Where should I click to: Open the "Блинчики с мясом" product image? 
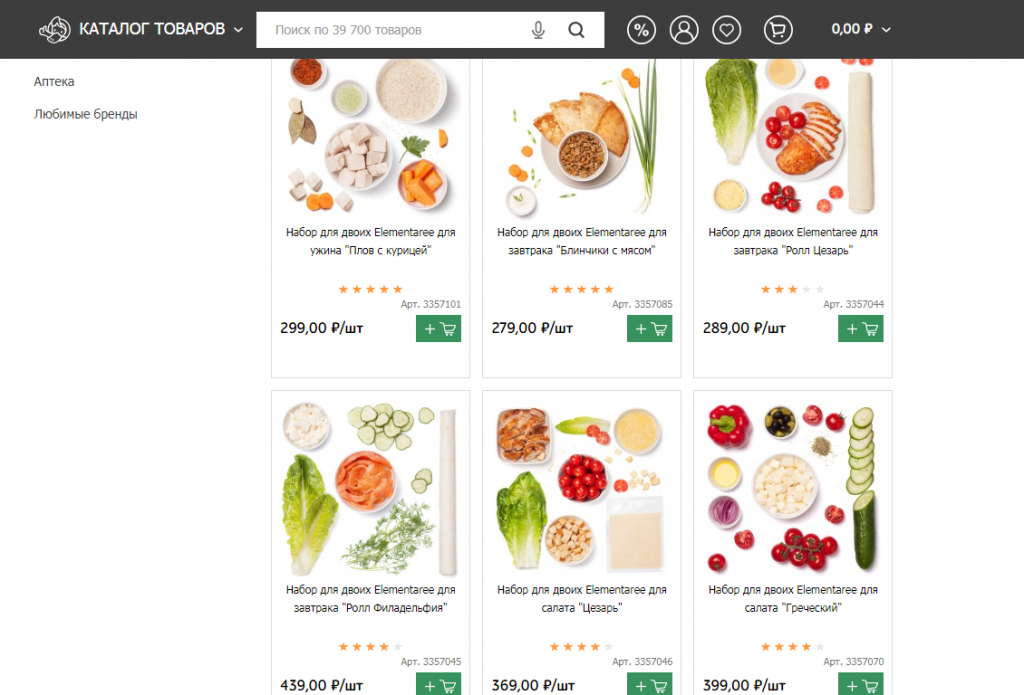tap(581, 137)
